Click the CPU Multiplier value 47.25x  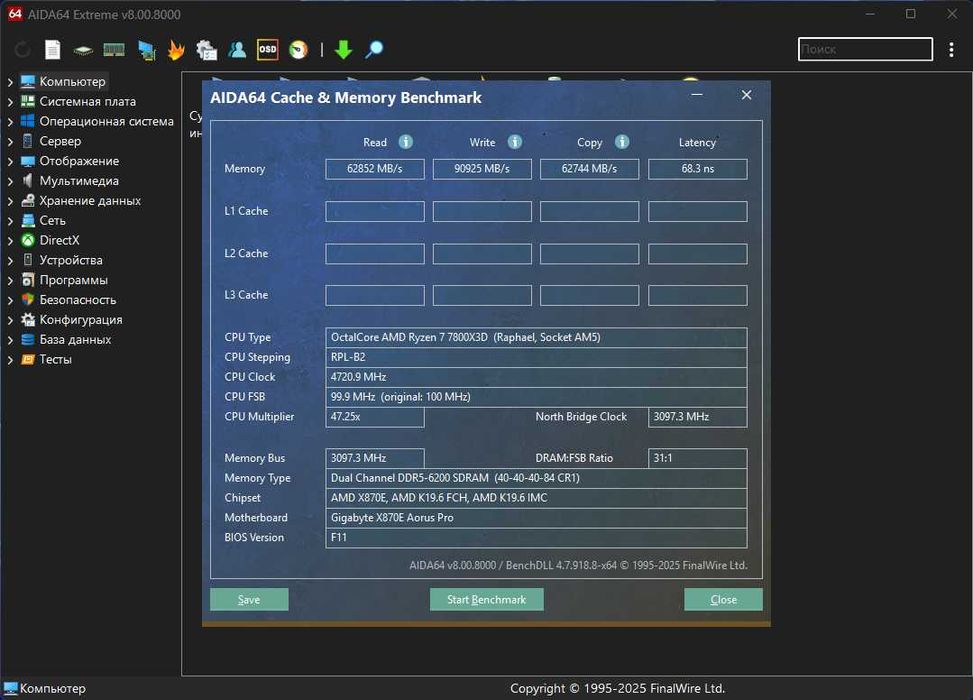coord(375,417)
